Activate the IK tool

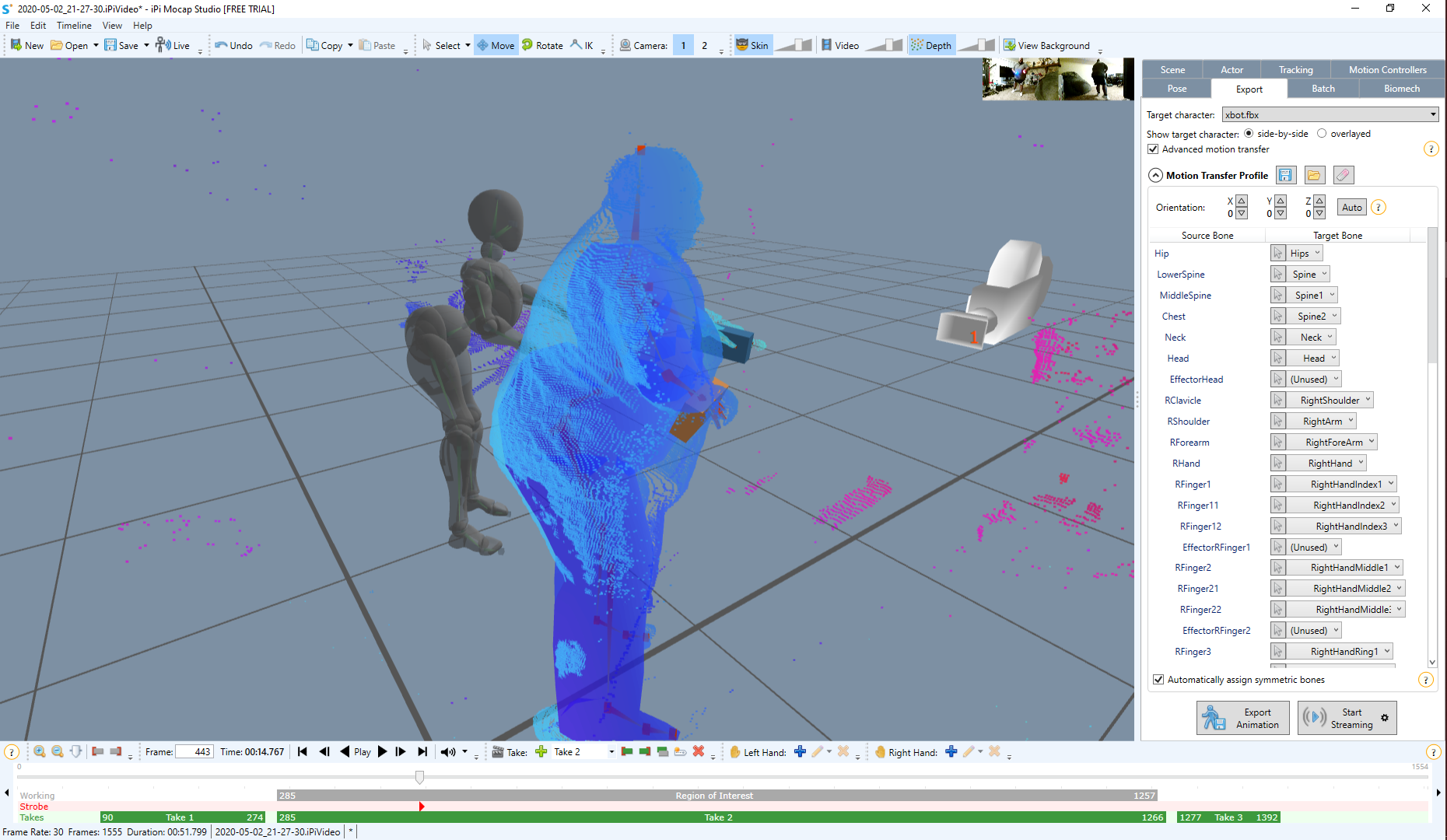tap(582, 45)
